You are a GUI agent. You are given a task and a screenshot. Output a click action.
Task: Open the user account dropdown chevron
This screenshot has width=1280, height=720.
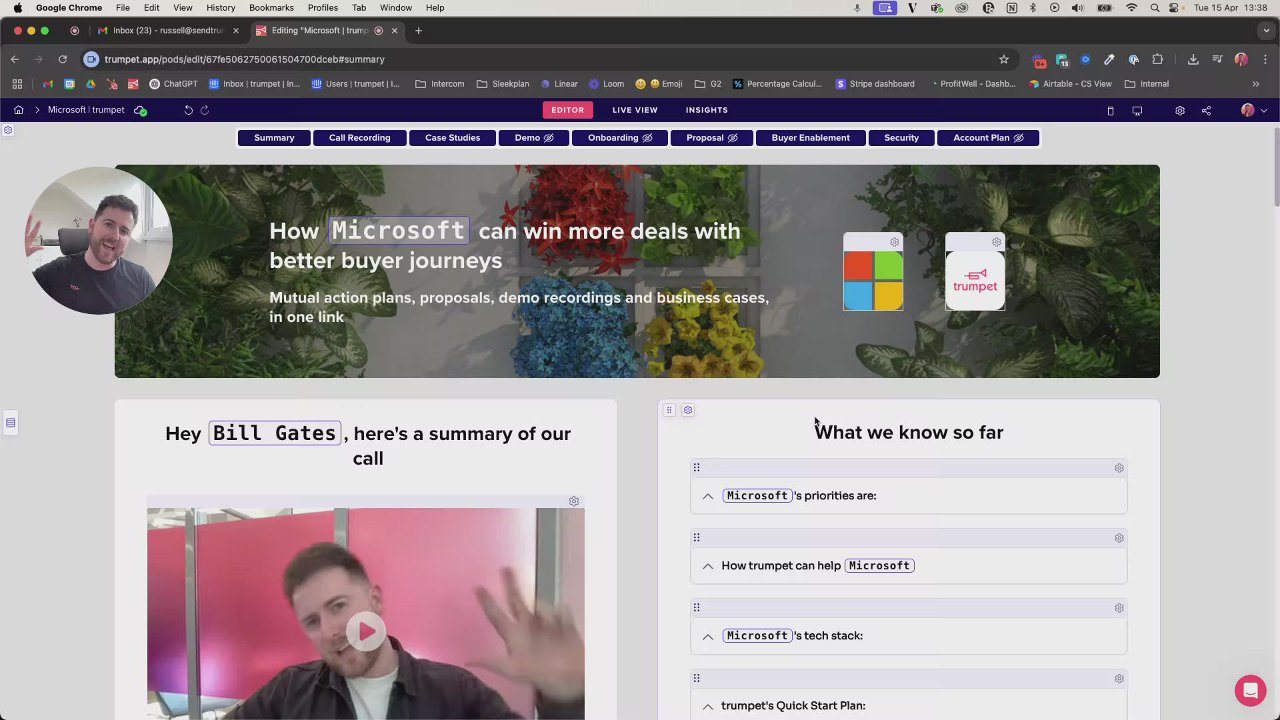click(x=1264, y=110)
